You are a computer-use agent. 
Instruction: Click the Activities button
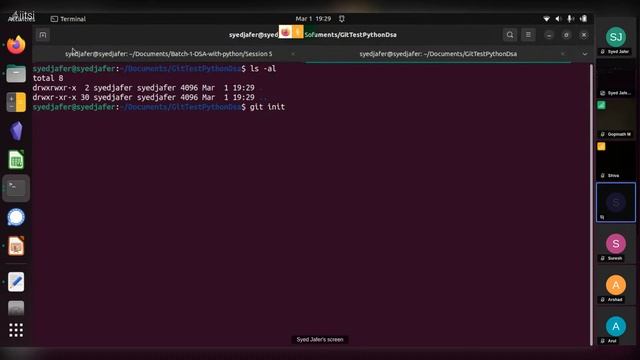click(21, 19)
